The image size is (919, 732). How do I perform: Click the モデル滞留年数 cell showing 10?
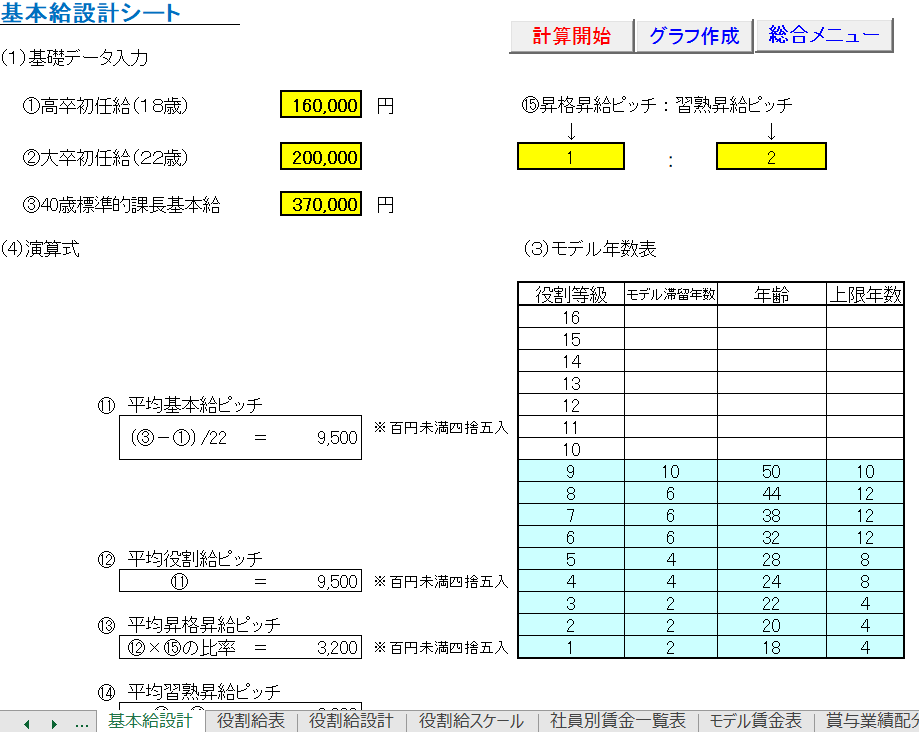tap(671, 471)
